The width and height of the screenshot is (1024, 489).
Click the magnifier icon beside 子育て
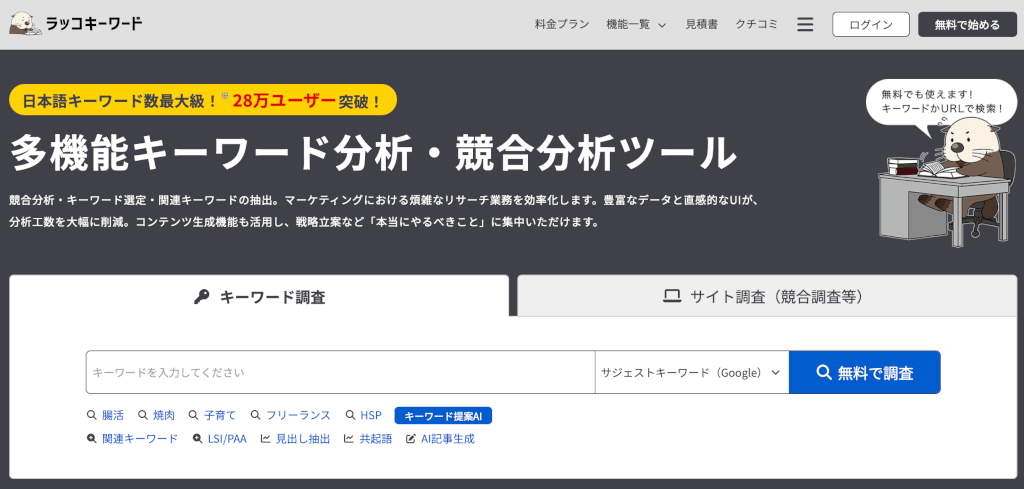click(x=193, y=415)
